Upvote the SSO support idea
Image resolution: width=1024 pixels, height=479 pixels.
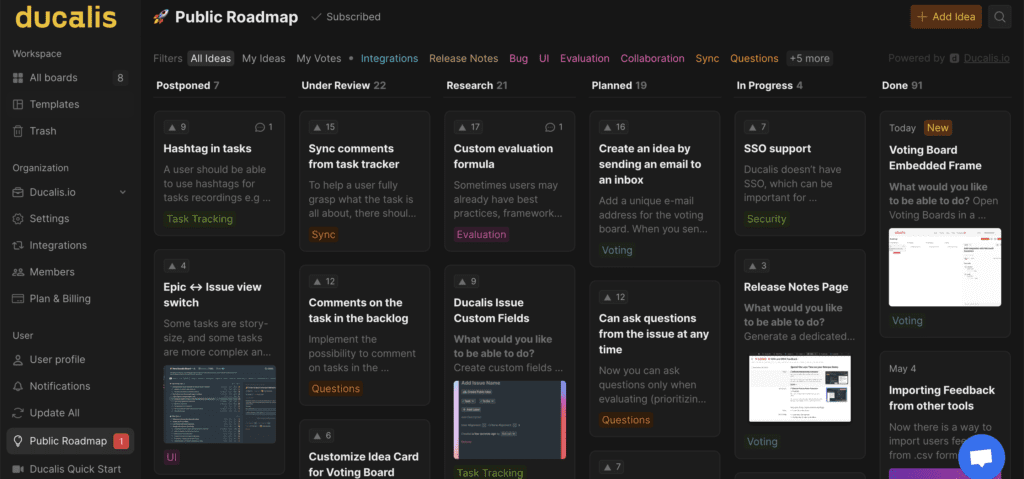(x=757, y=127)
